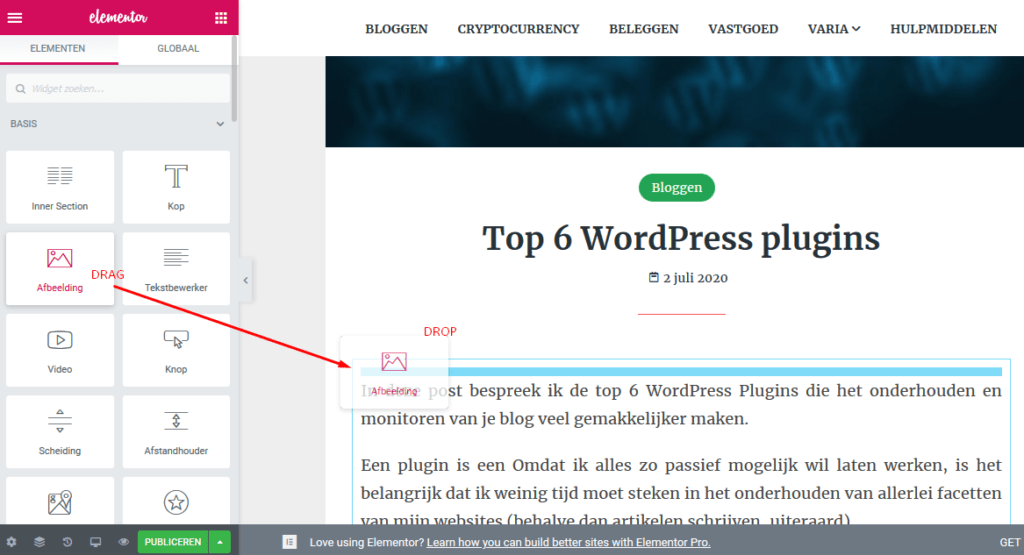Screen dimensions: 1024x555
Task: Open the save options arrow next to Publiceren
Action: pyautogui.click(x=220, y=542)
